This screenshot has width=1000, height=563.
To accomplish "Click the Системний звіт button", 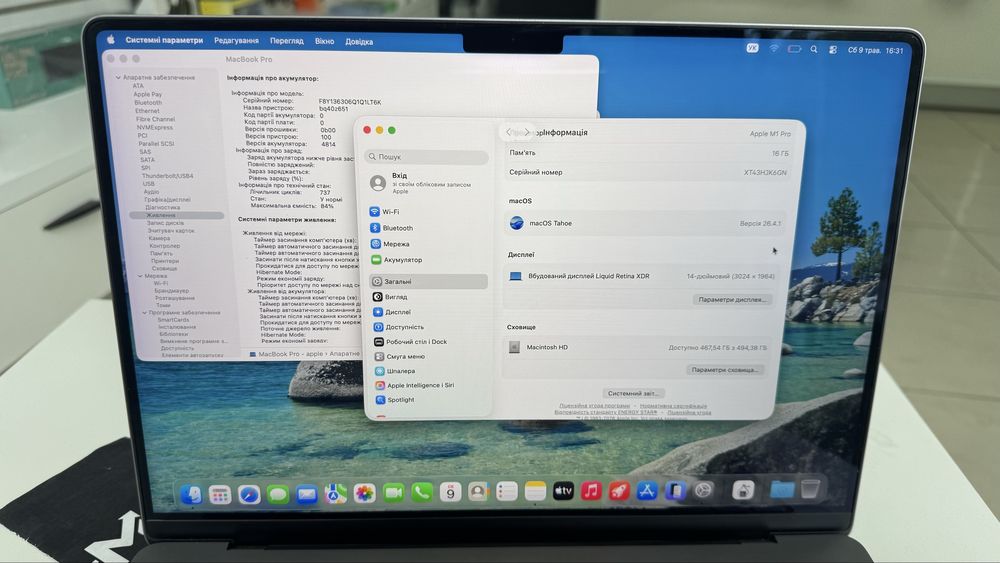I will click(x=633, y=393).
